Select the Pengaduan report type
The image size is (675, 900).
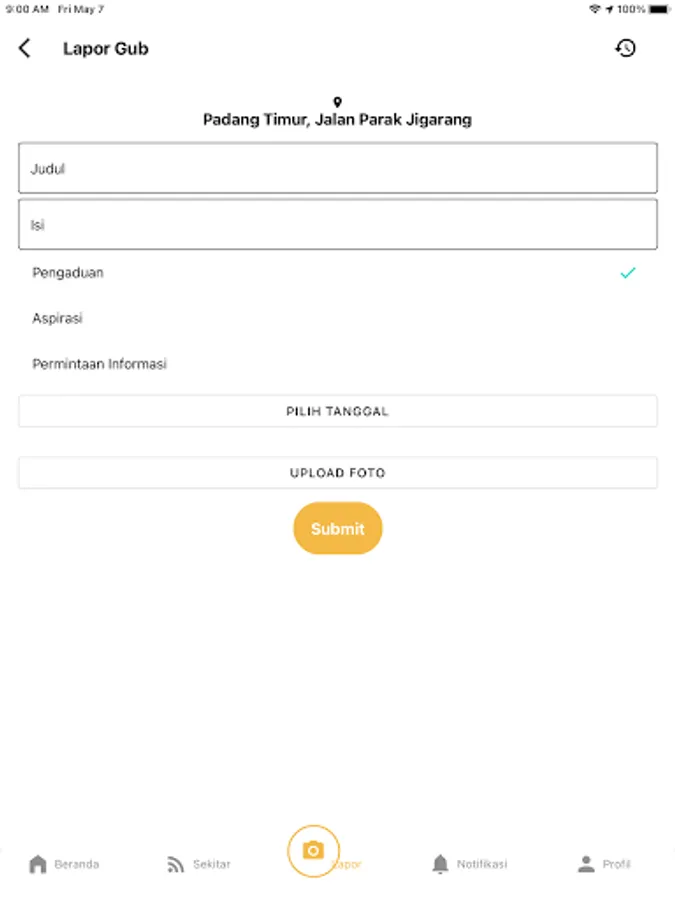coord(68,272)
